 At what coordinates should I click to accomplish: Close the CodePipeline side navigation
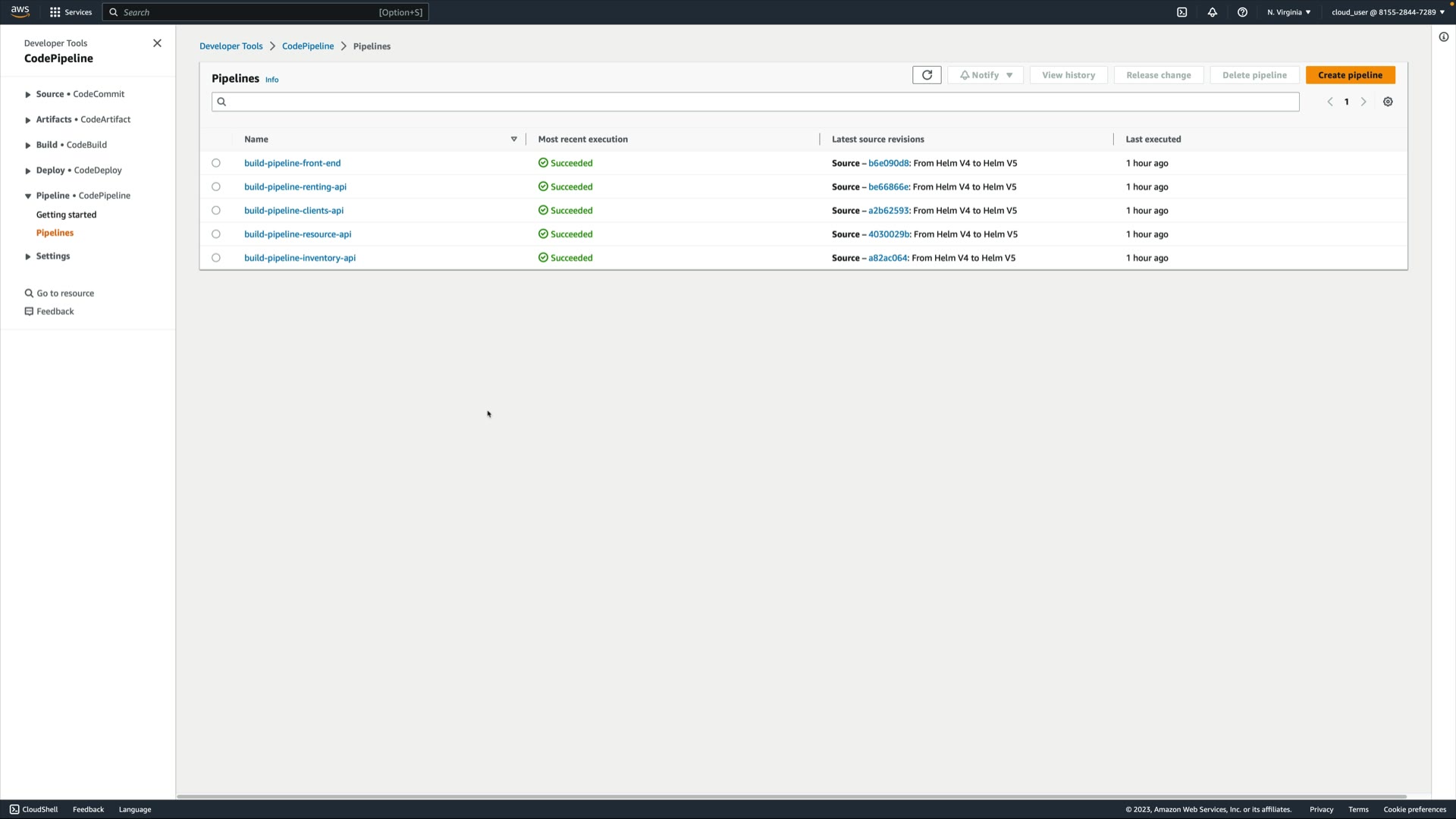[x=157, y=43]
